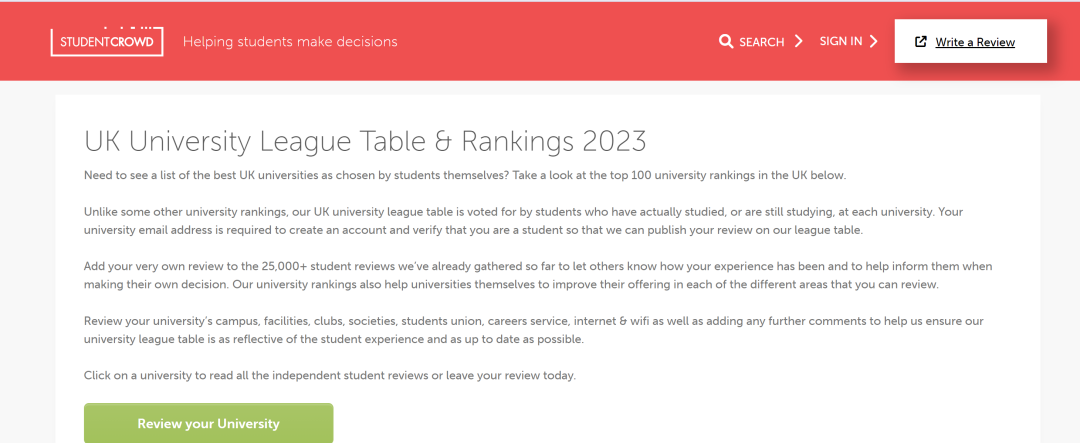The width and height of the screenshot is (1080, 443).
Task: Select the UK University League Table heading
Action: 365,141
